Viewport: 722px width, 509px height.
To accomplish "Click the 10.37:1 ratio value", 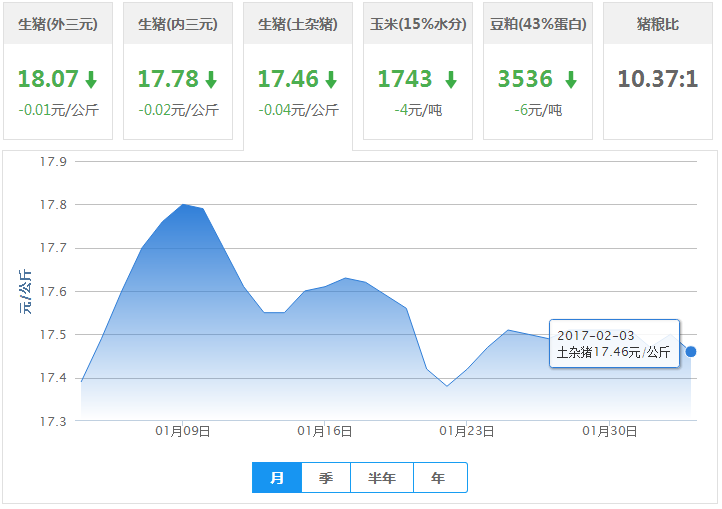I will click(x=657, y=79).
